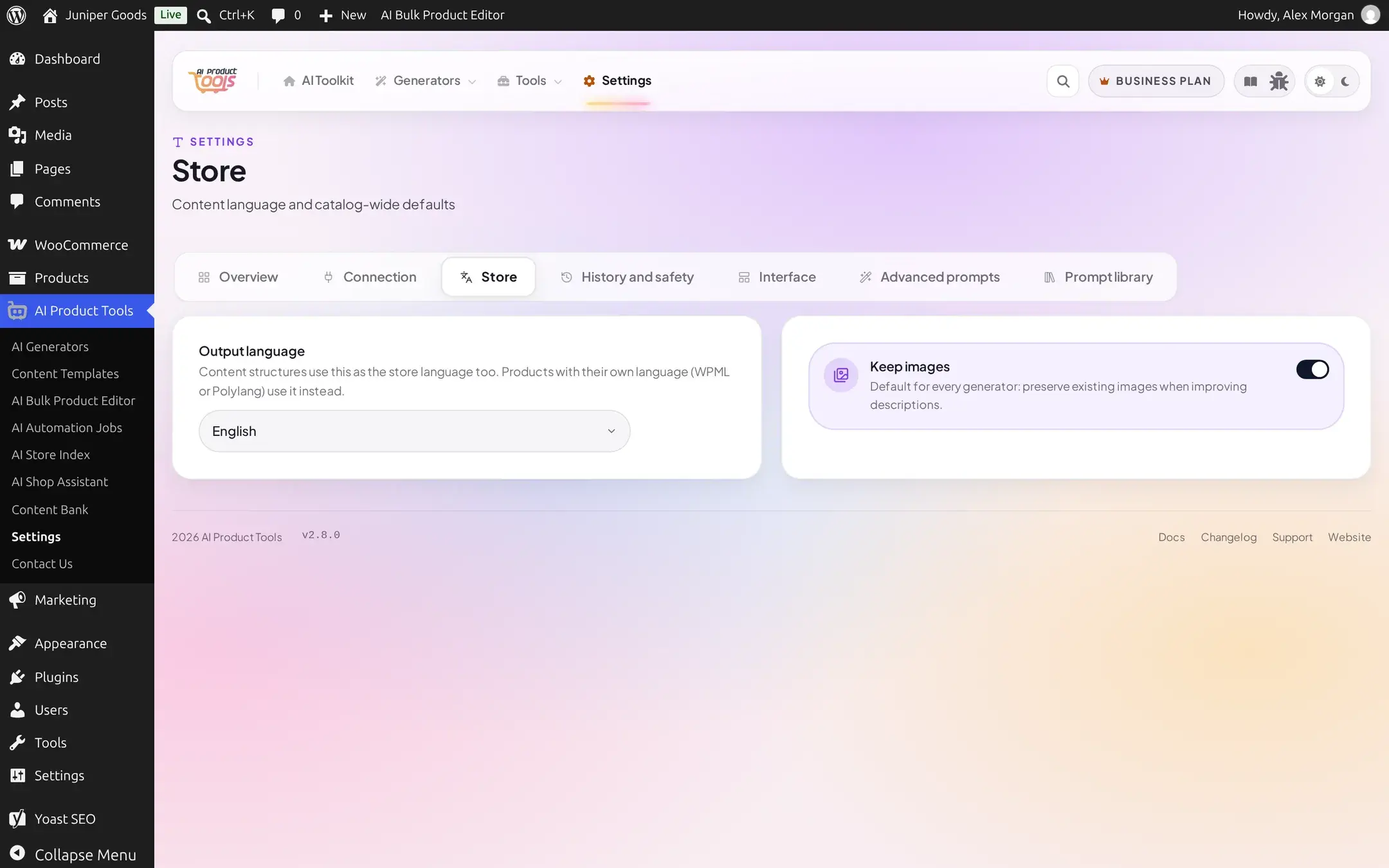Collapse the admin sidebar menu
This screenshot has width=1389, height=868.
coord(77,854)
